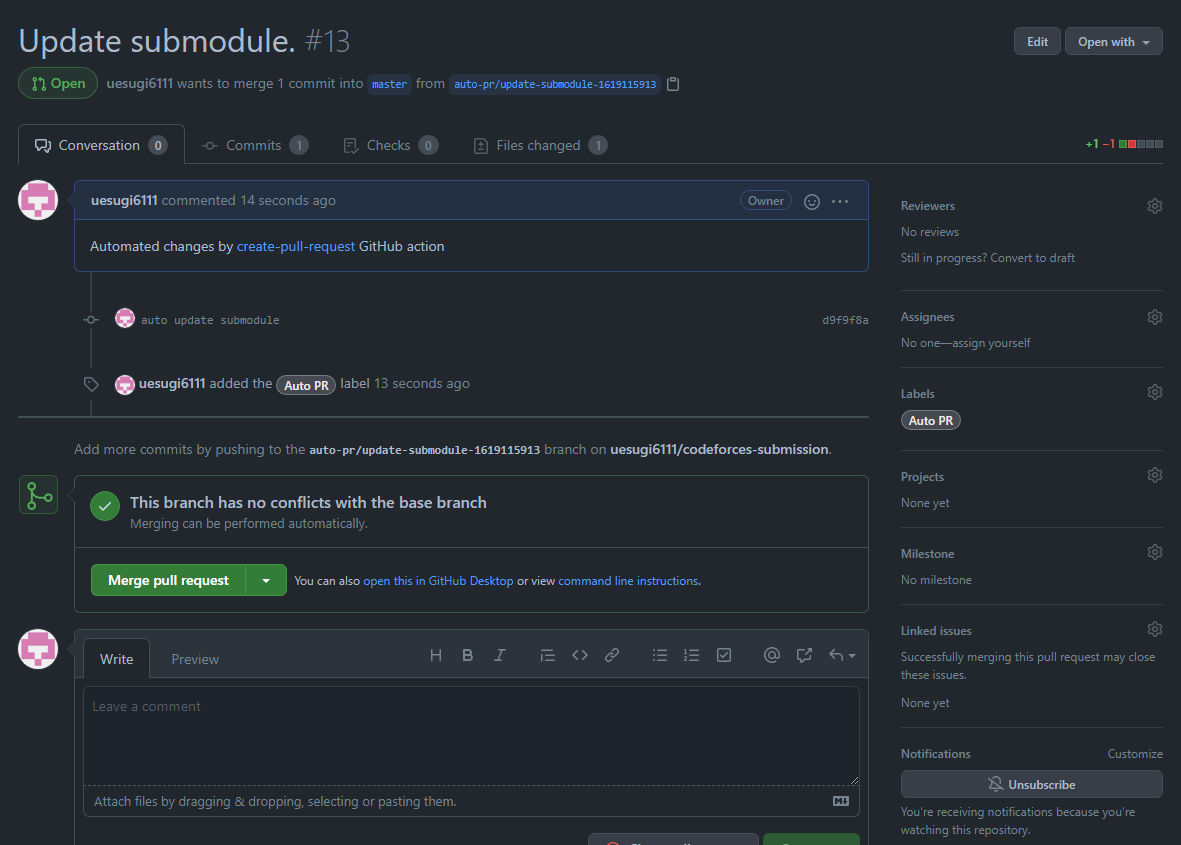Open Reviewers settings gear
1181x845 pixels.
click(1155, 206)
